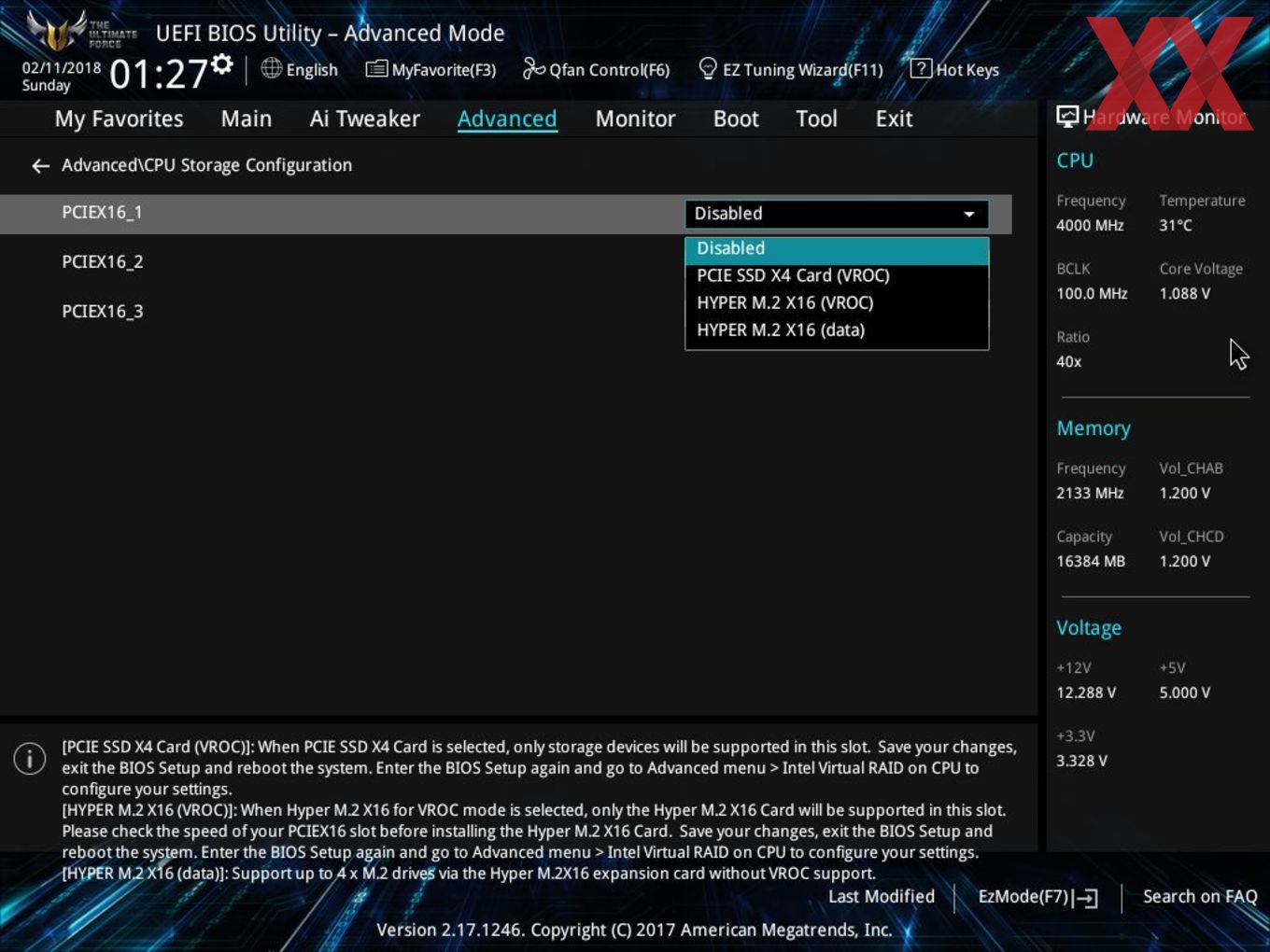Click the TUF Ultimate Force logo
The image size is (1270, 952).
point(81,30)
